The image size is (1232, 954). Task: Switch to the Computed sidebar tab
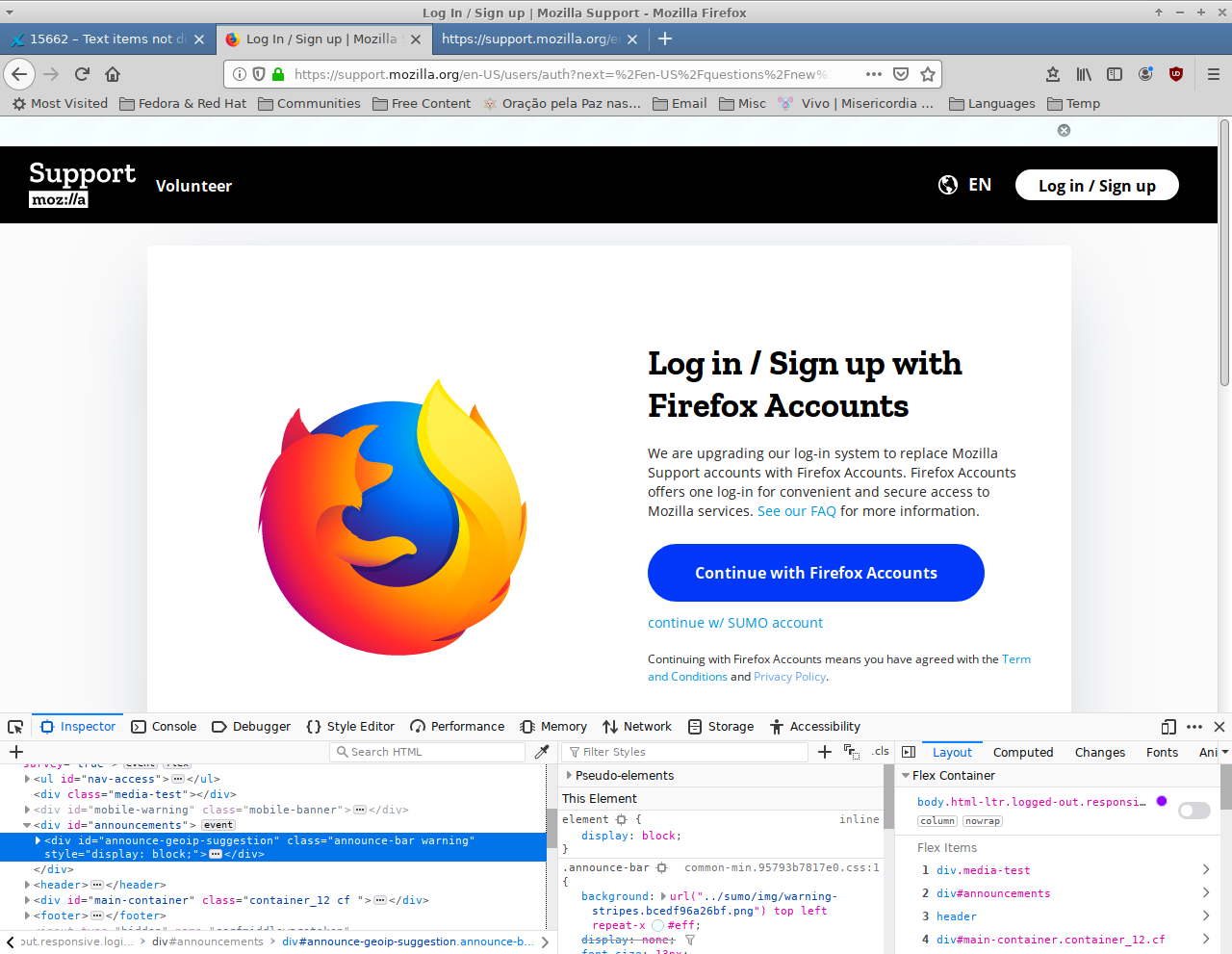1023,753
